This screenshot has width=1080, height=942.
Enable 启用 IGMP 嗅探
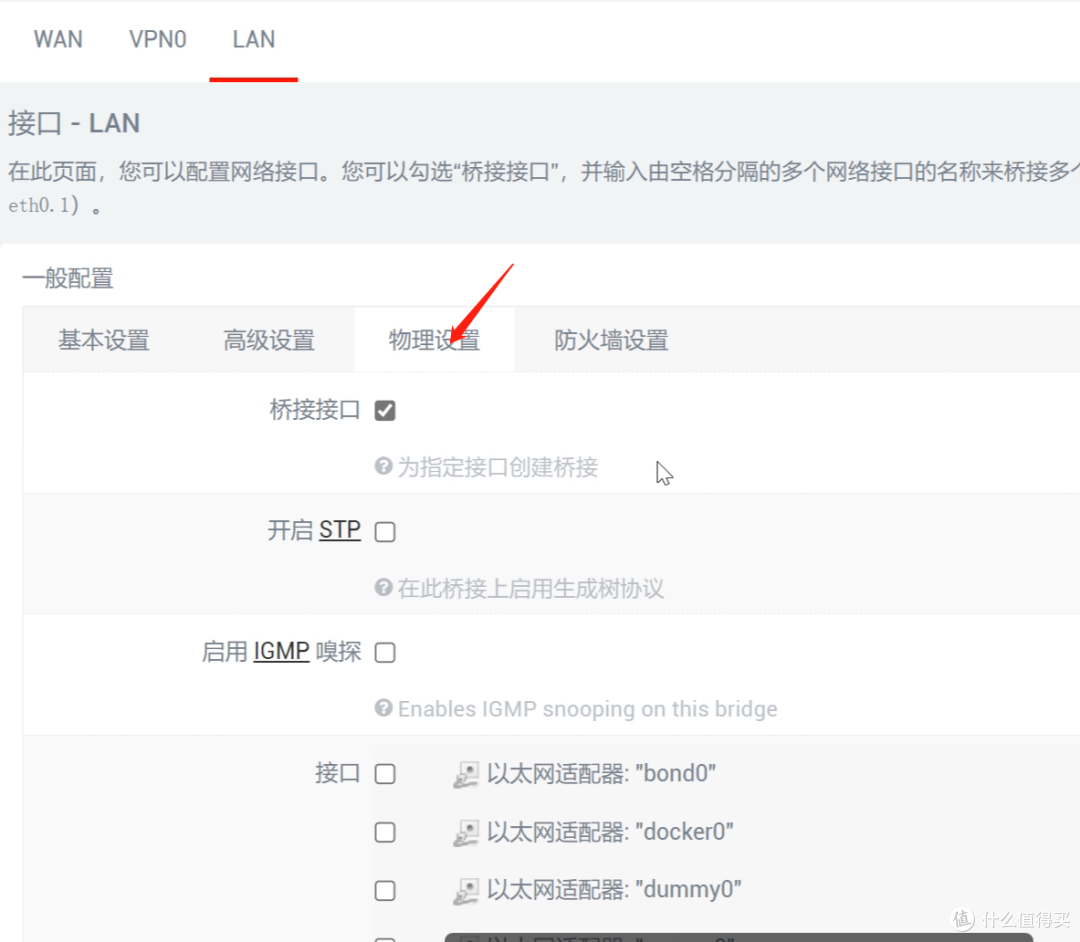(x=385, y=652)
